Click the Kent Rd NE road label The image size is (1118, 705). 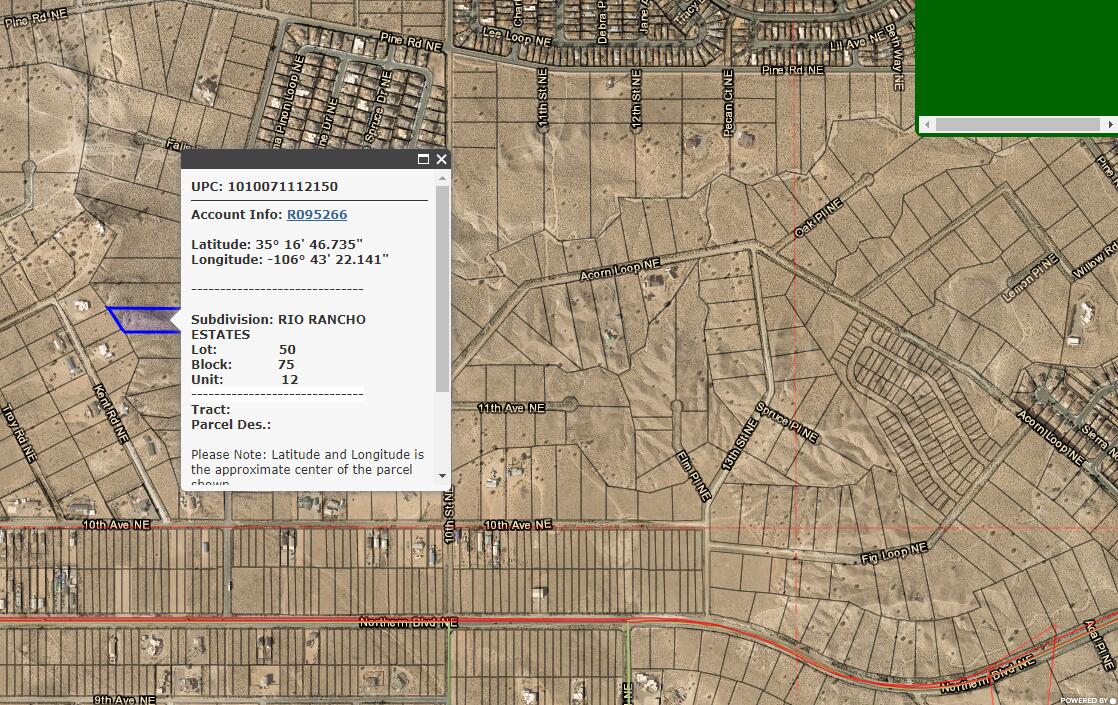[x=109, y=411]
